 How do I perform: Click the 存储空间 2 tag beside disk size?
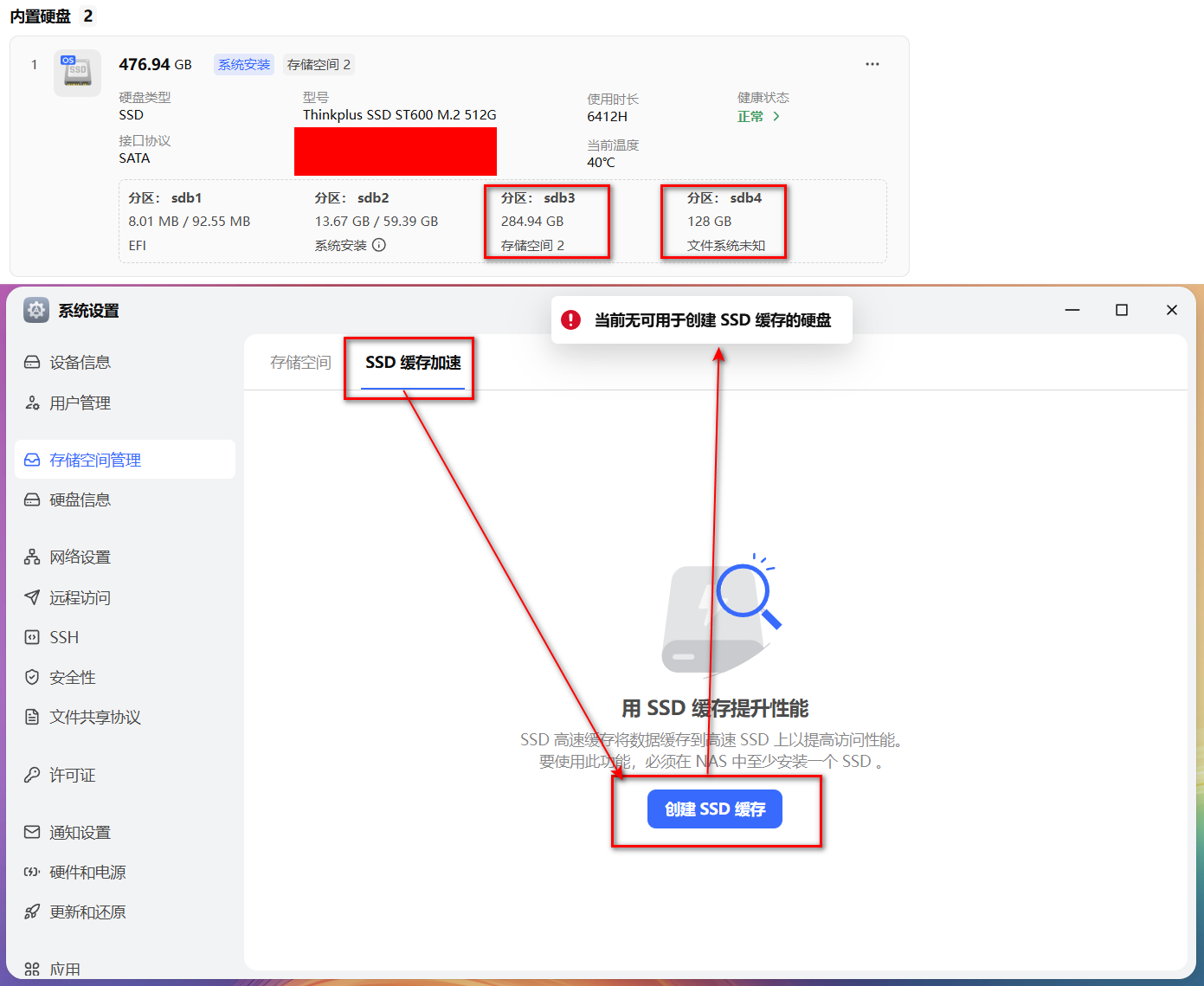[x=319, y=65]
